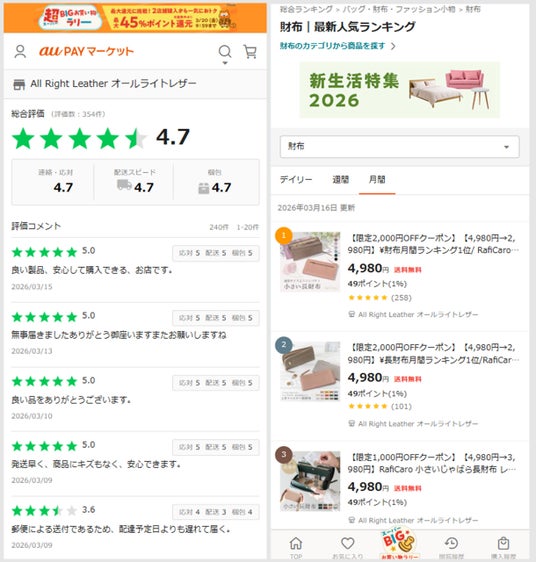Expand the 財布 category dropdown
The height and width of the screenshot is (562, 536).
(x=399, y=147)
